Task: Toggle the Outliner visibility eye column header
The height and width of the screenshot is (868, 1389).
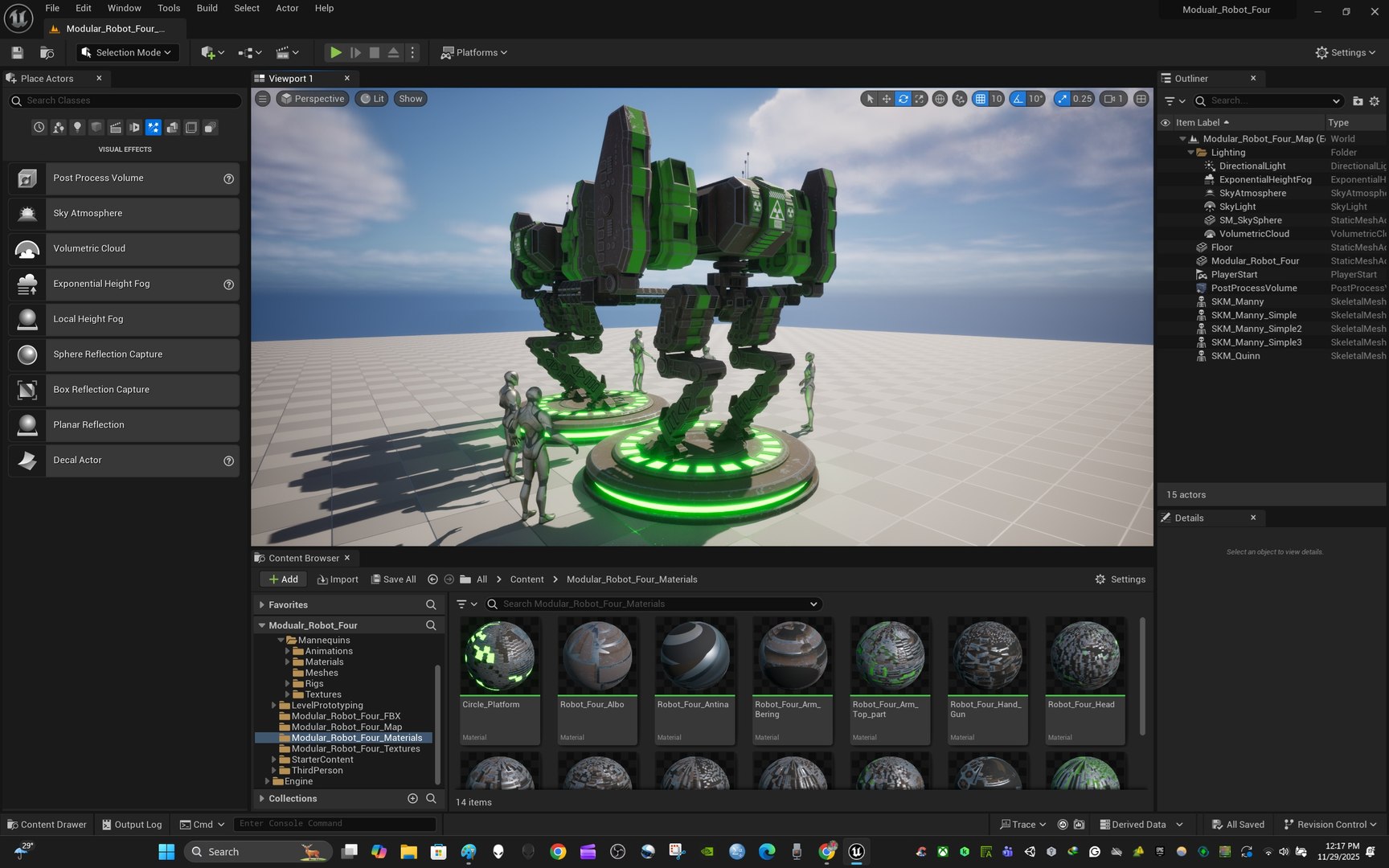Action: click(1165, 123)
